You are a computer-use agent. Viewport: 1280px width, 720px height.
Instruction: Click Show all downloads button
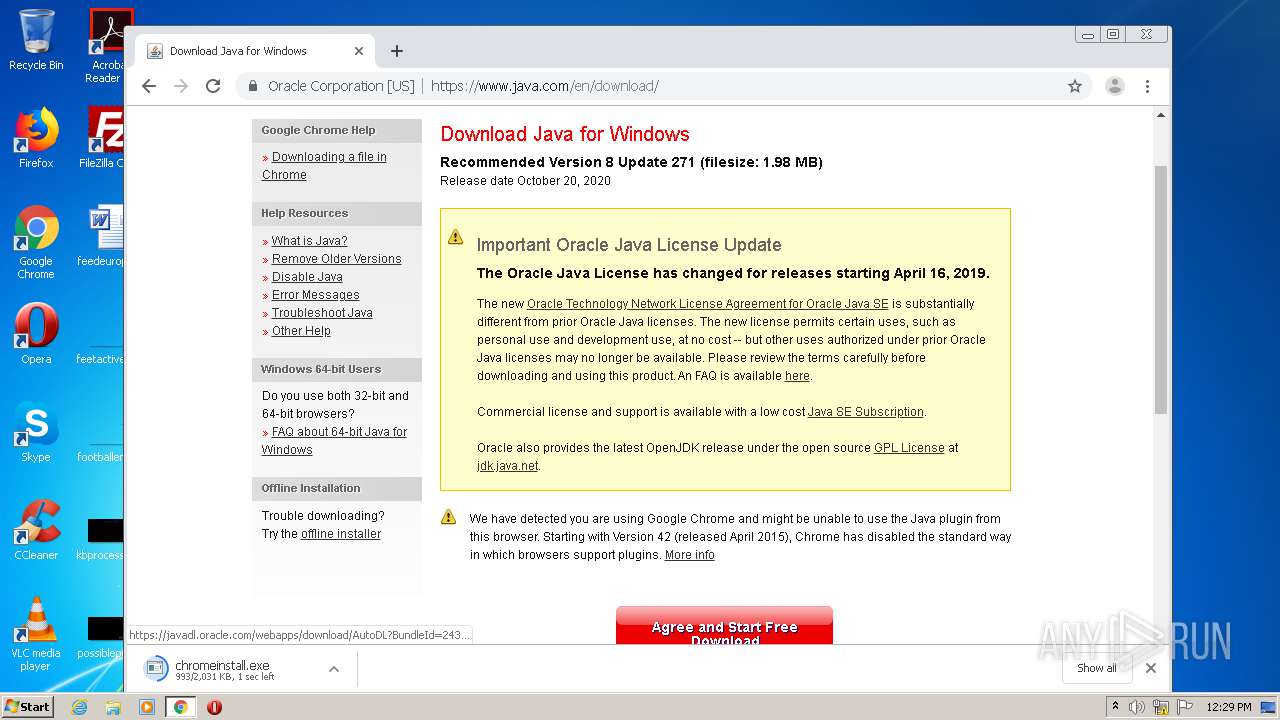[1096, 668]
